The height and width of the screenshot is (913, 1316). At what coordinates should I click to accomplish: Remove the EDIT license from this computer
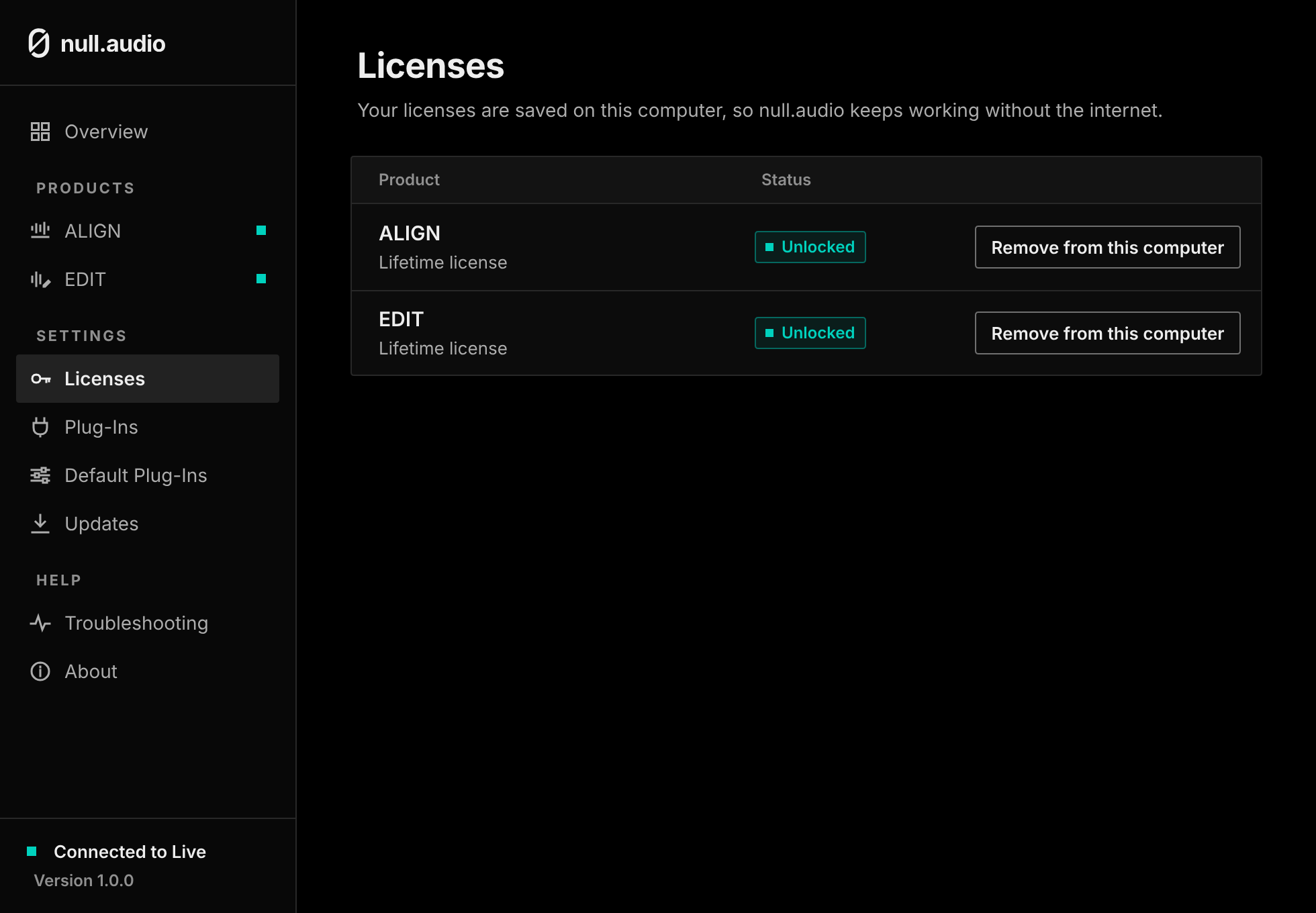[1107, 333]
